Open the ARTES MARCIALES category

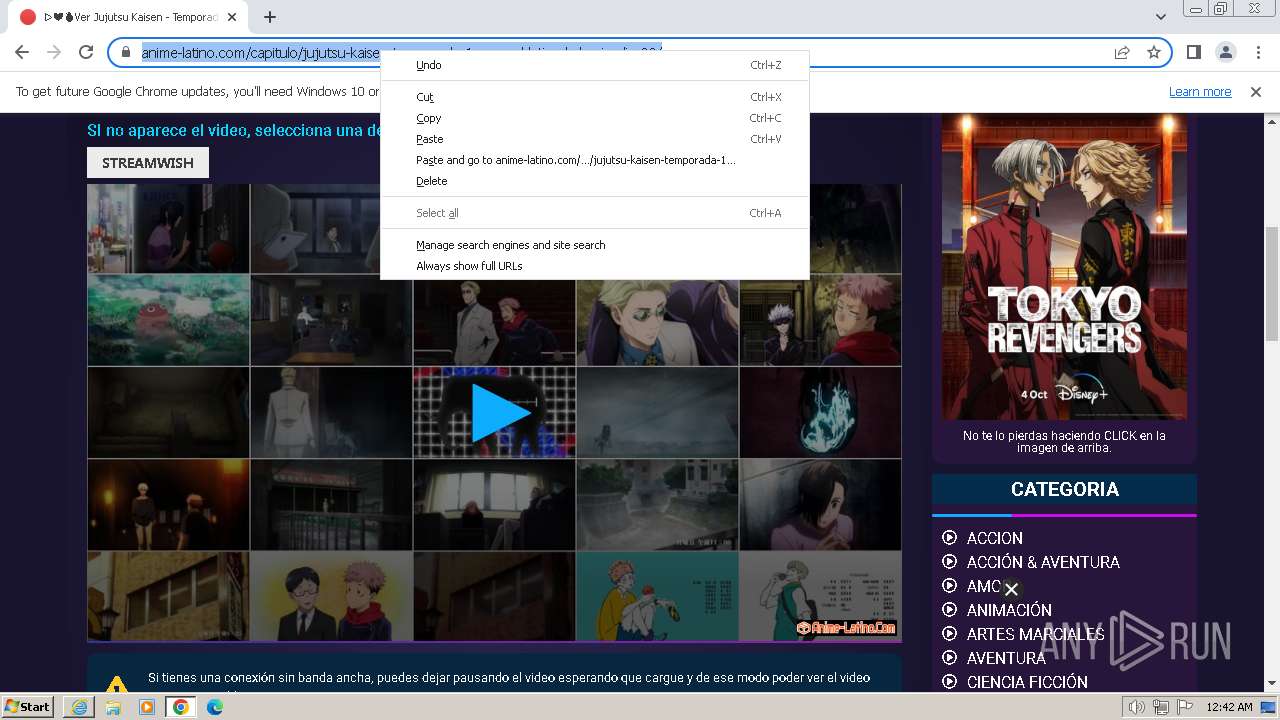pos(1035,634)
